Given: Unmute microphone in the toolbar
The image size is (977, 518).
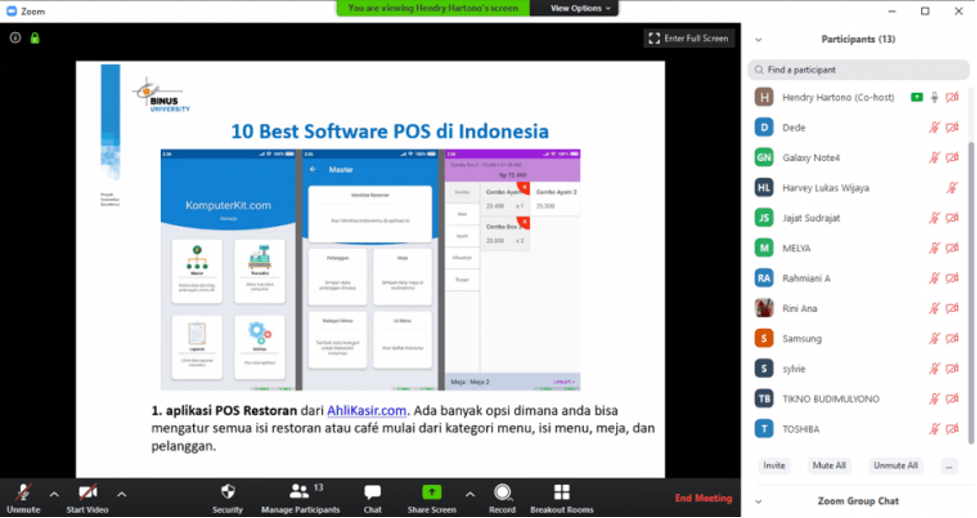Looking at the screenshot, I should tap(24, 498).
